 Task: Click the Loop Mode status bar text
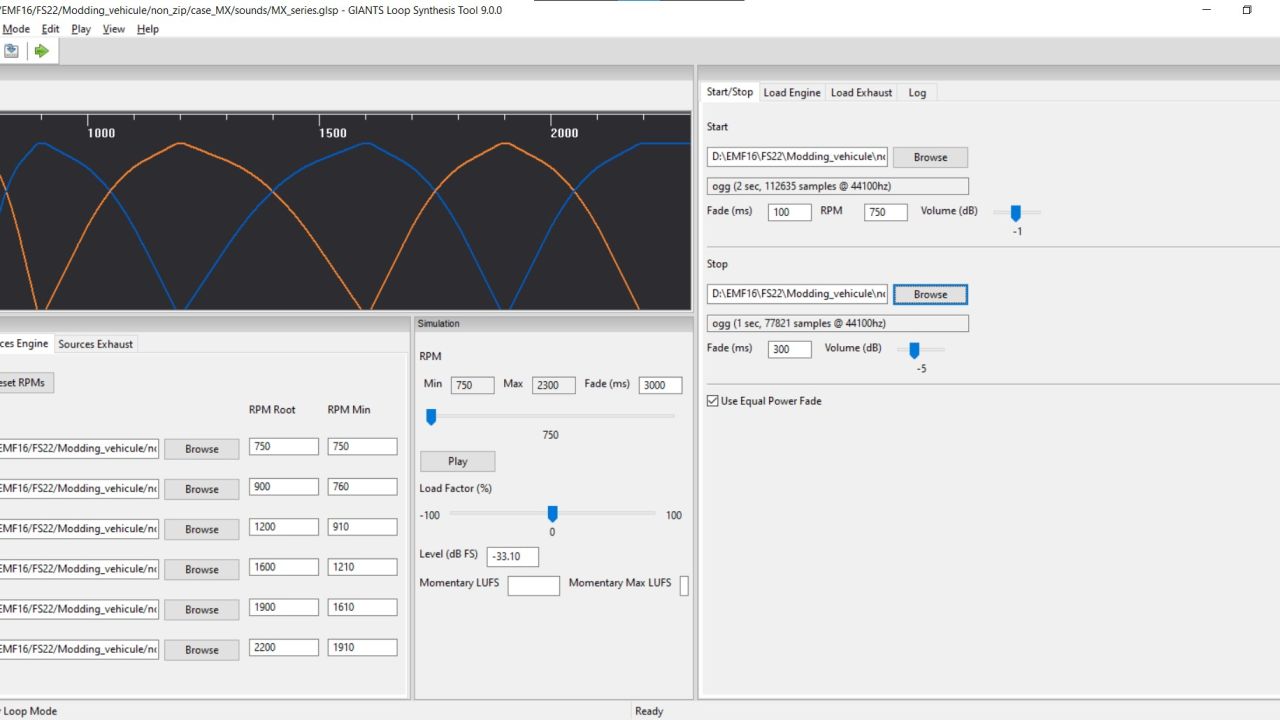point(30,711)
